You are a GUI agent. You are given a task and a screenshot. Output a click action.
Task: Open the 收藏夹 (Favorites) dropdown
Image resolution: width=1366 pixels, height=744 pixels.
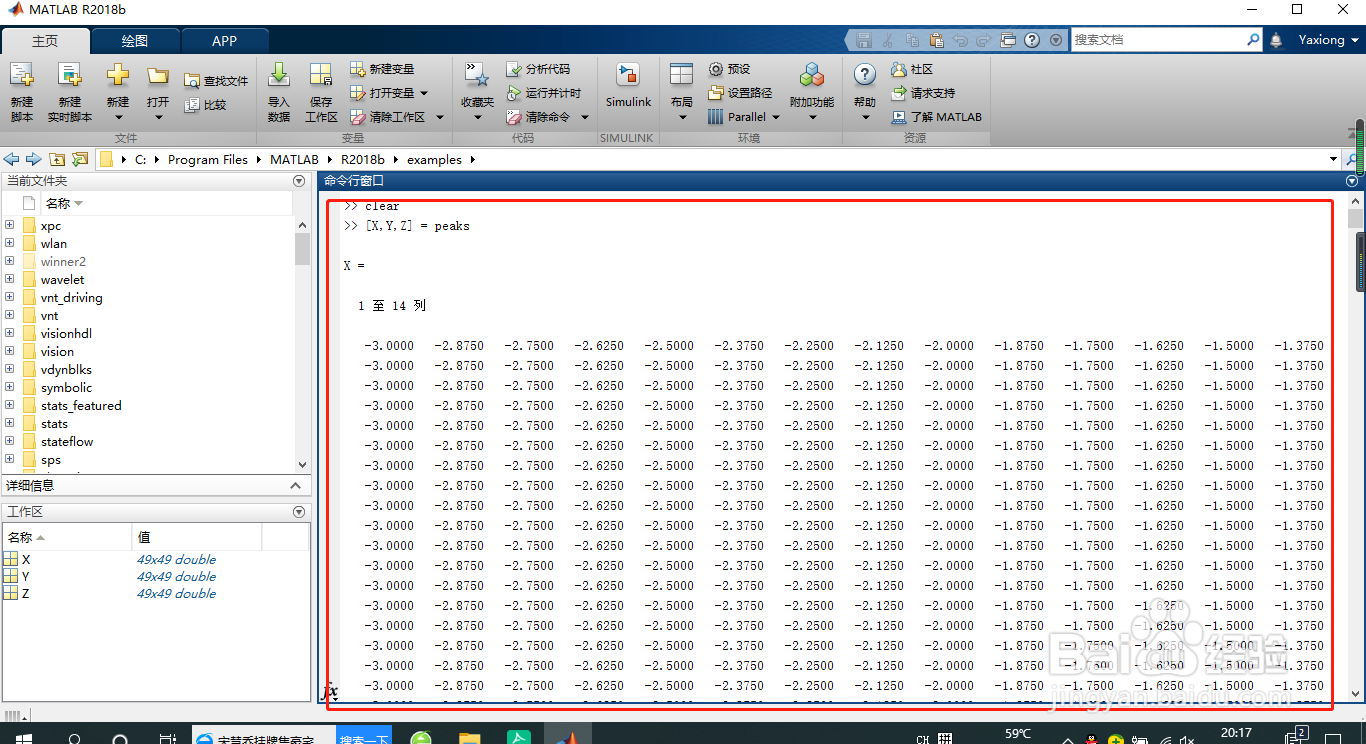(x=478, y=117)
